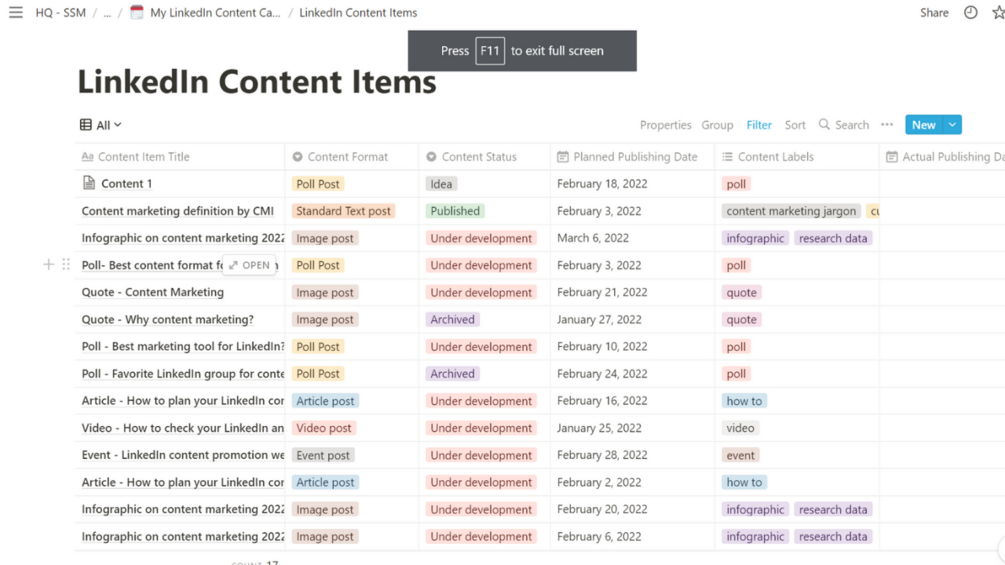This screenshot has height=565, width=1005.
Task: Open the three-dot view options menu
Action: (x=887, y=125)
